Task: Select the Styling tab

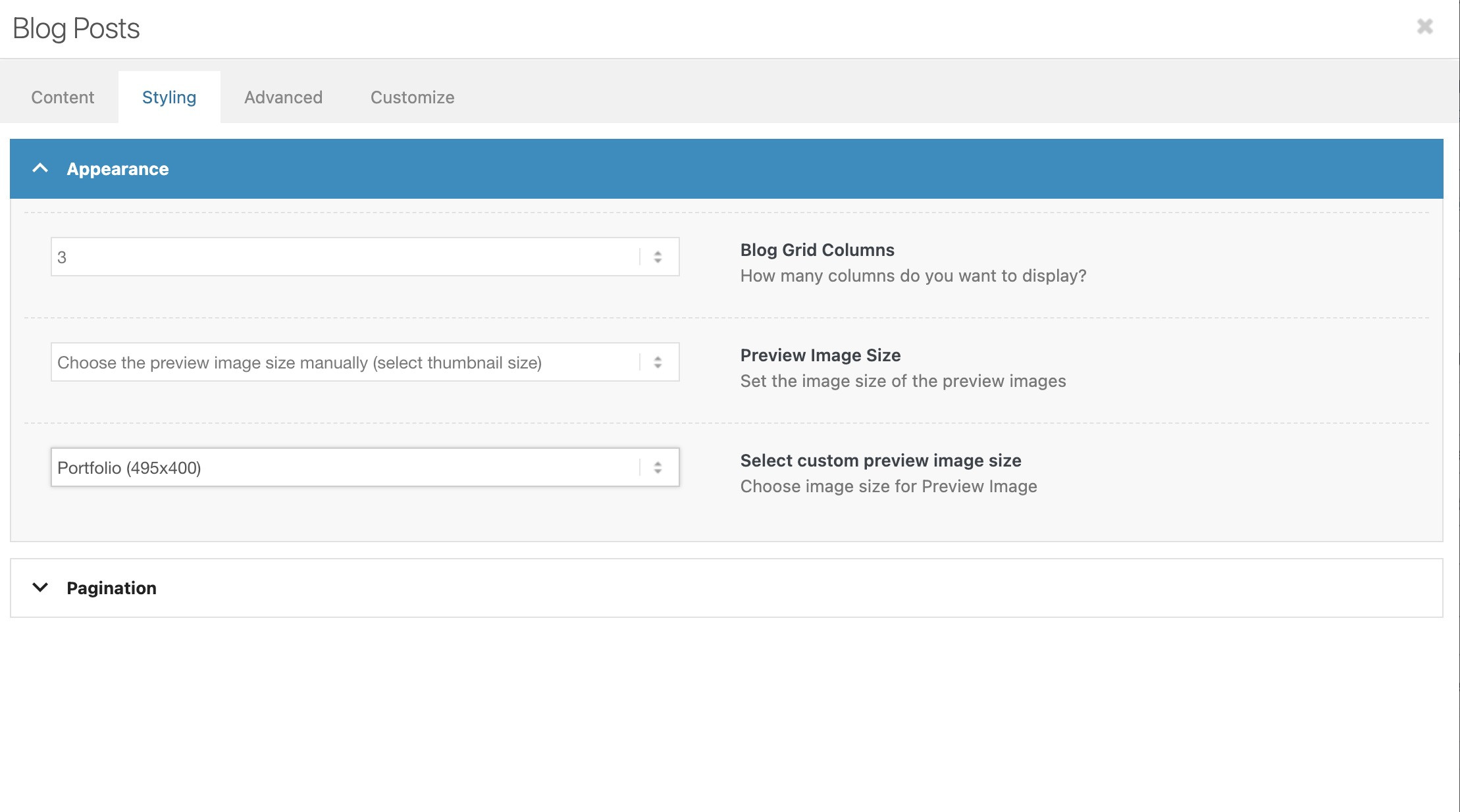Action: [169, 97]
